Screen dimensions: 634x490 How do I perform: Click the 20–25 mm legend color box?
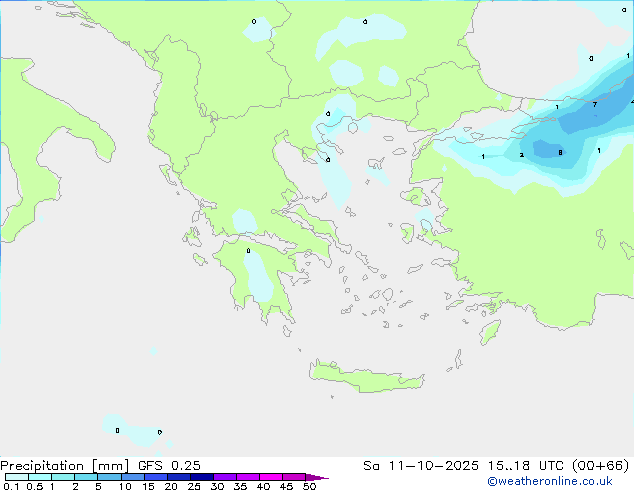(179, 477)
